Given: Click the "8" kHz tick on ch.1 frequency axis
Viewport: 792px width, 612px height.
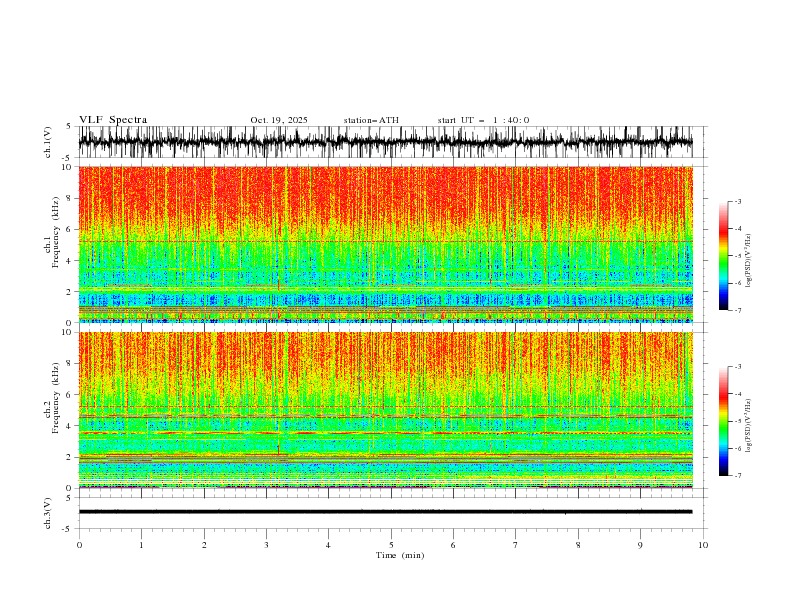Looking at the screenshot, I should [69, 198].
